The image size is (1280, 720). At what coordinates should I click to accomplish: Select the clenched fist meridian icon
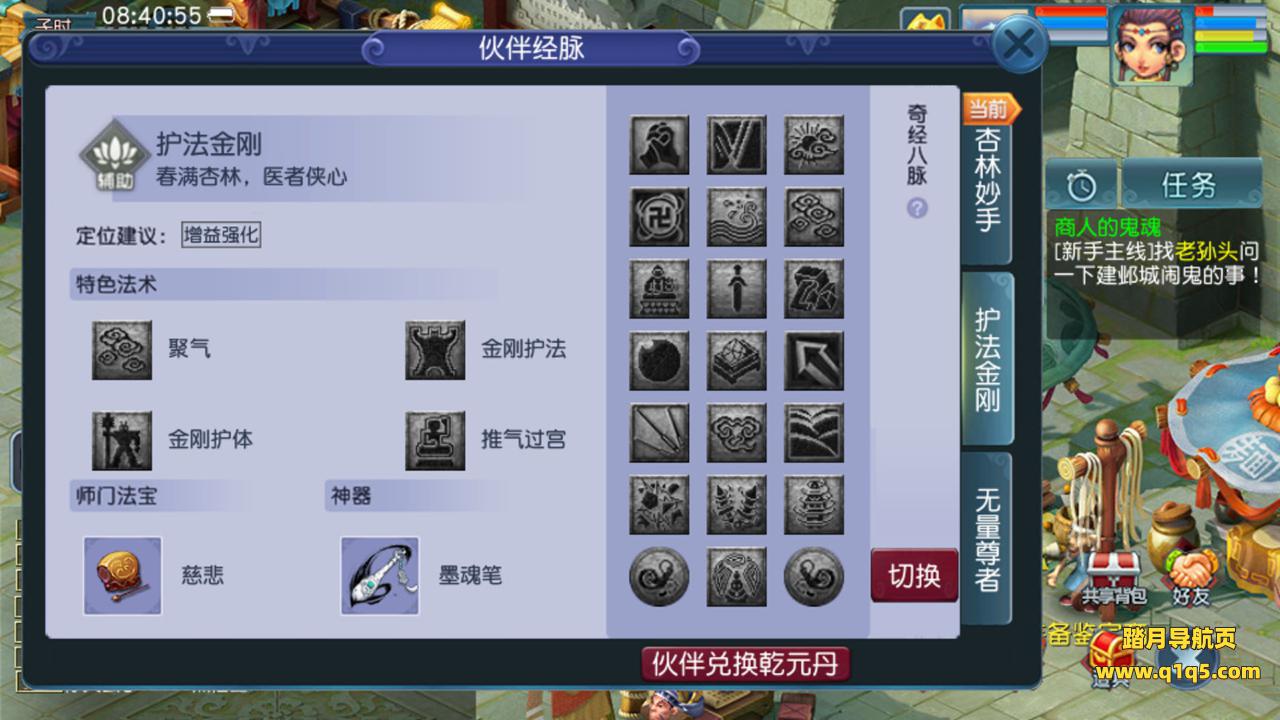click(659, 145)
